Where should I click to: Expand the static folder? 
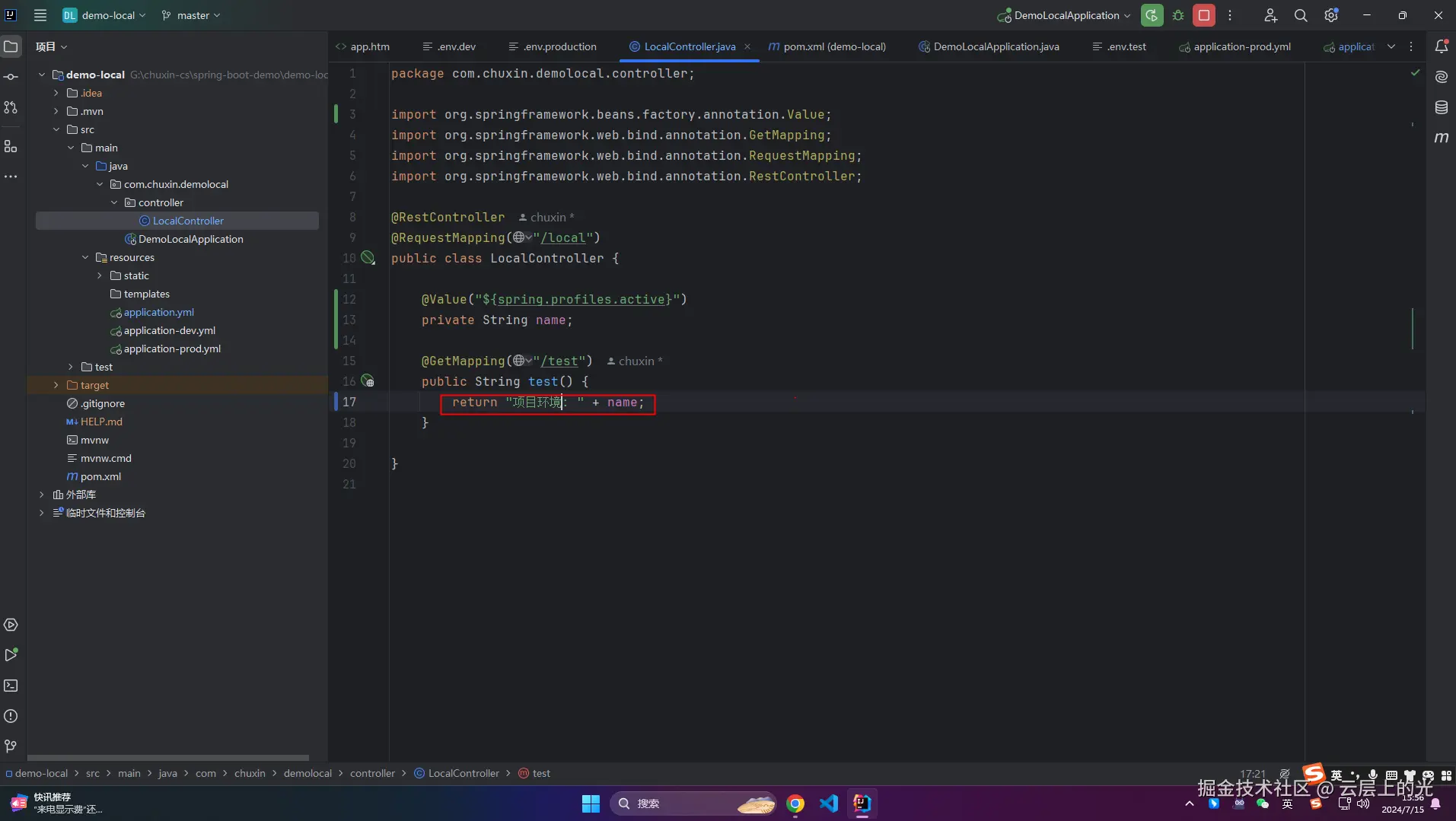(x=100, y=275)
